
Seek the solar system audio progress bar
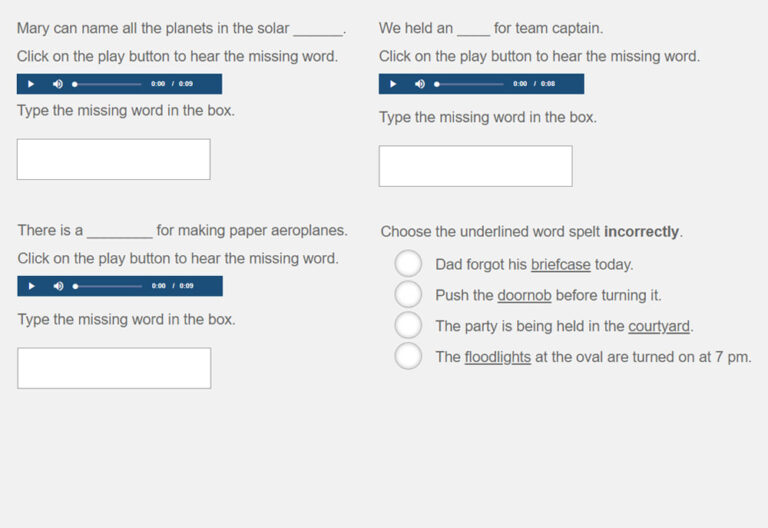108,84
